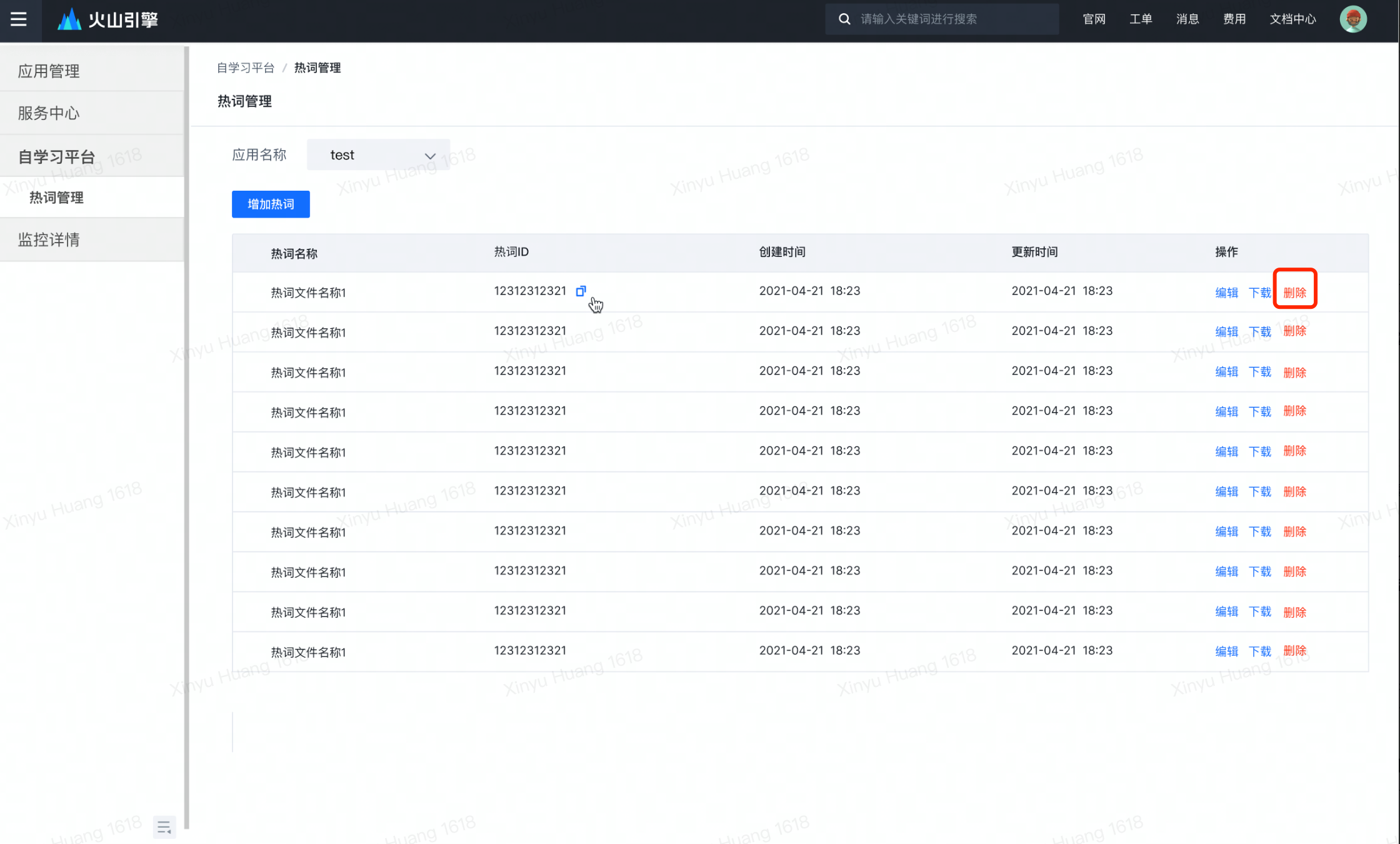Viewport: 1400px width, 844px height.
Task: Click 删除 in the first row
Action: point(1294,292)
